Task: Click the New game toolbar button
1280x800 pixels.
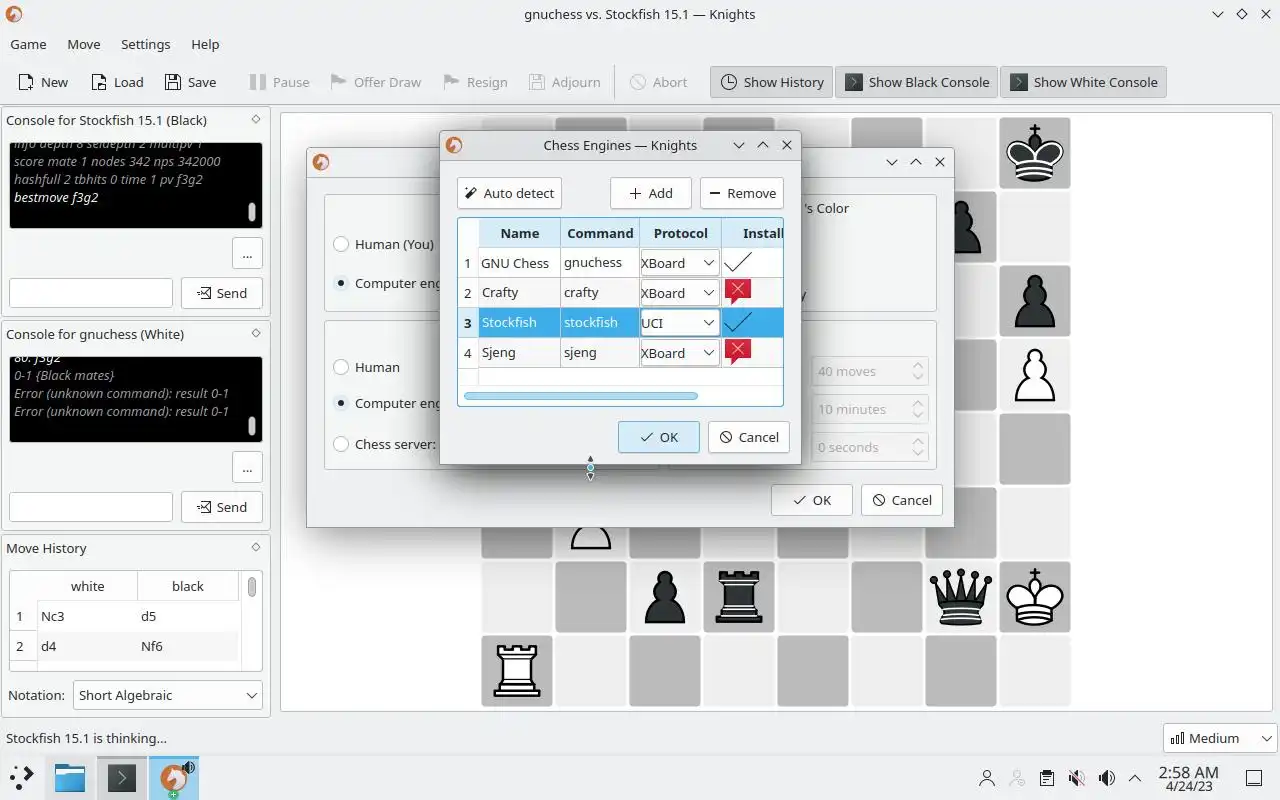Action: tap(43, 82)
